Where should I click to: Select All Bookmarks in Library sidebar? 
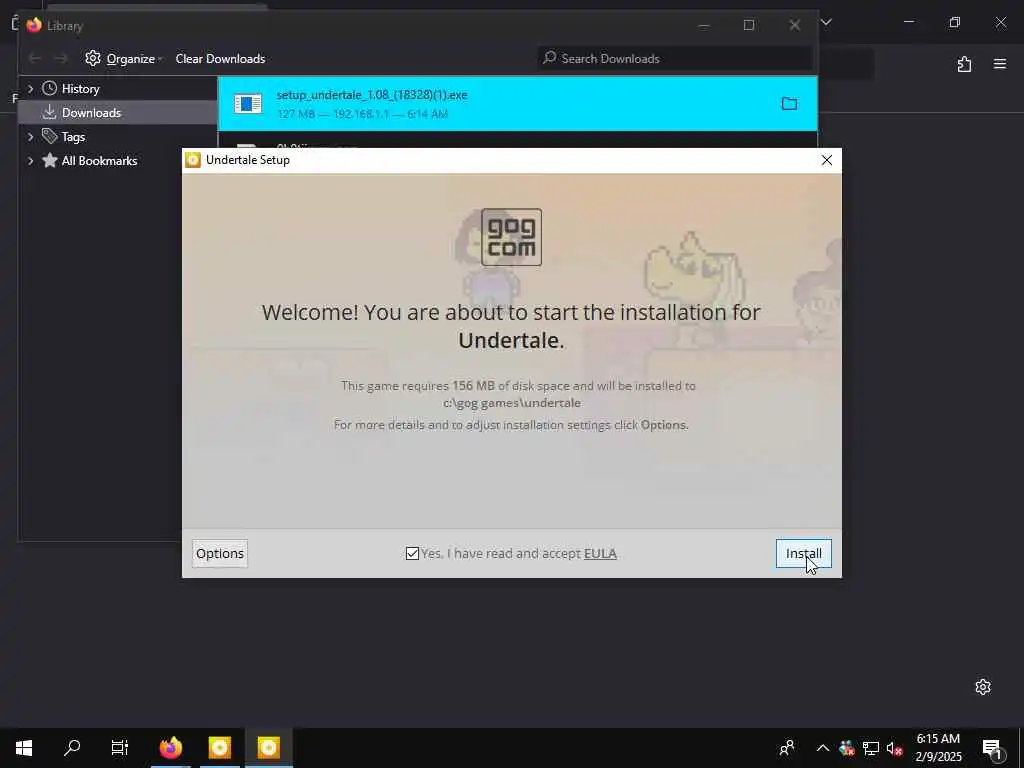click(x=99, y=161)
